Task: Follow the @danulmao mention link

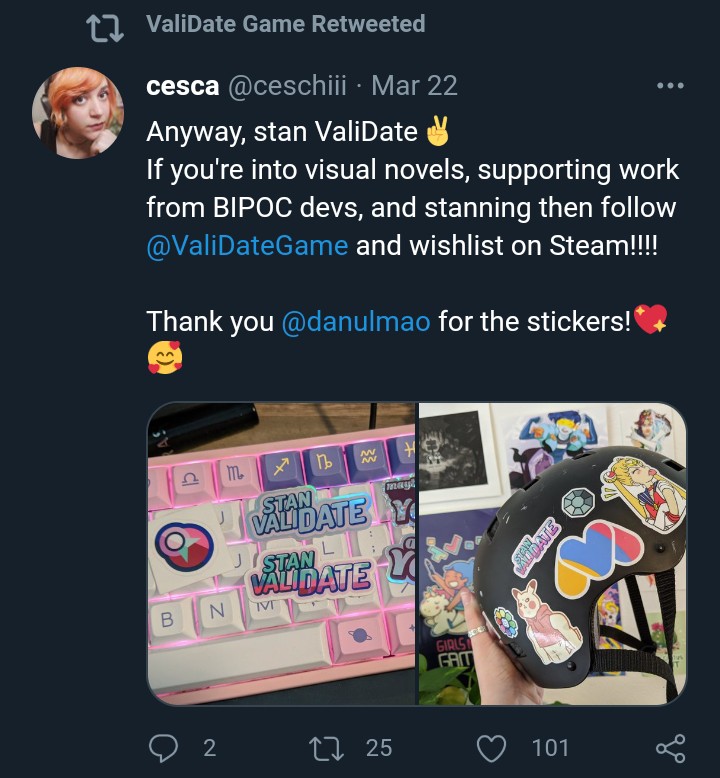Action: point(356,322)
